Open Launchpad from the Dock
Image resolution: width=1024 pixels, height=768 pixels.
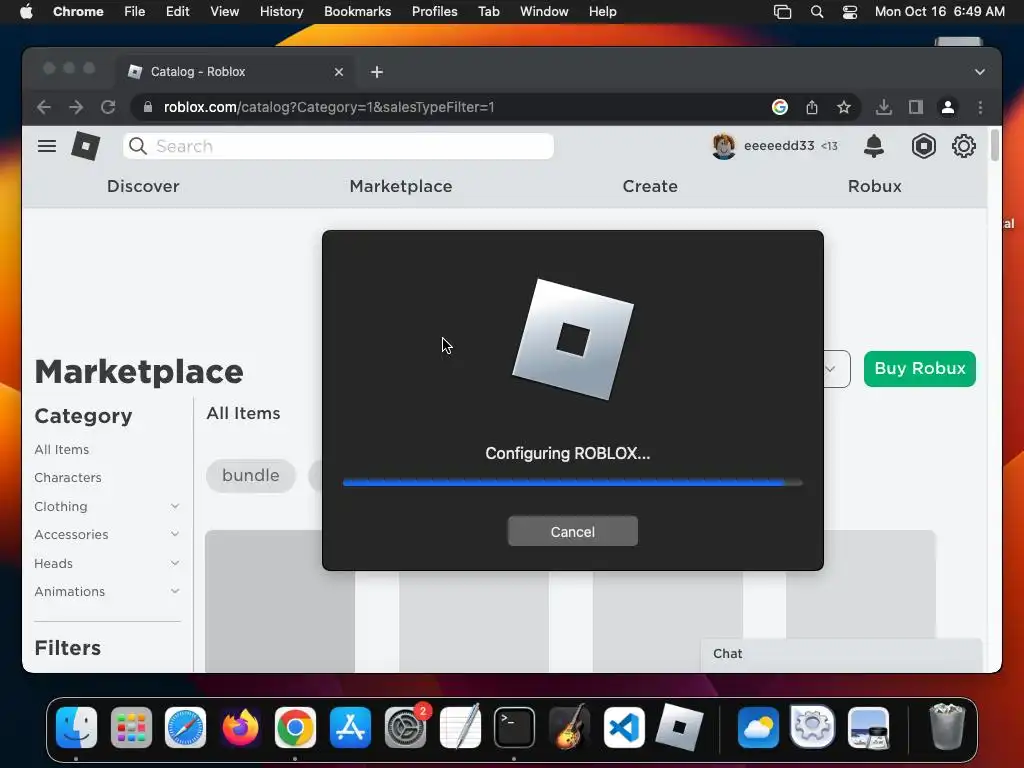[x=131, y=728]
